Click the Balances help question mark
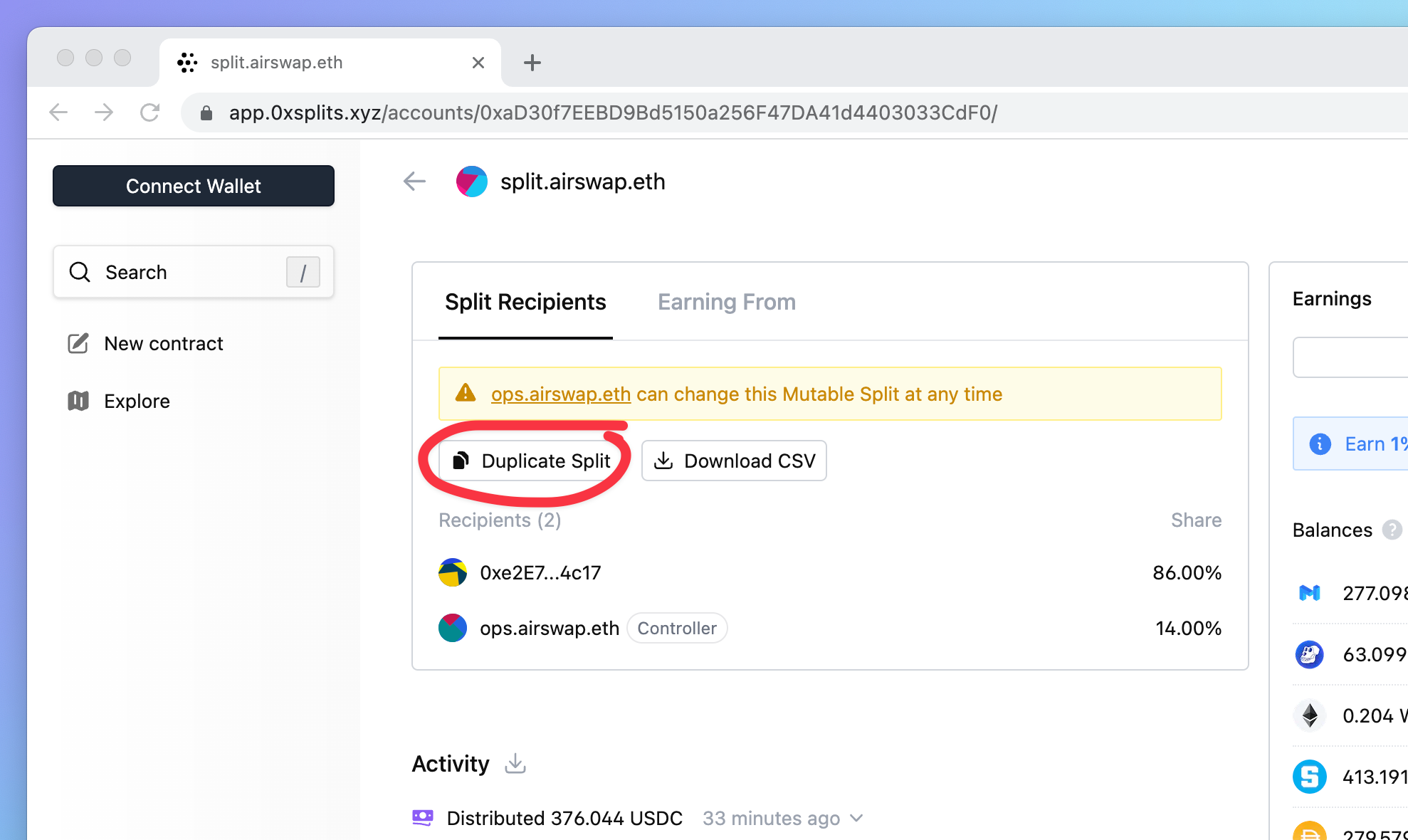The width and height of the screenshot is (1408, 840). 1392,530
